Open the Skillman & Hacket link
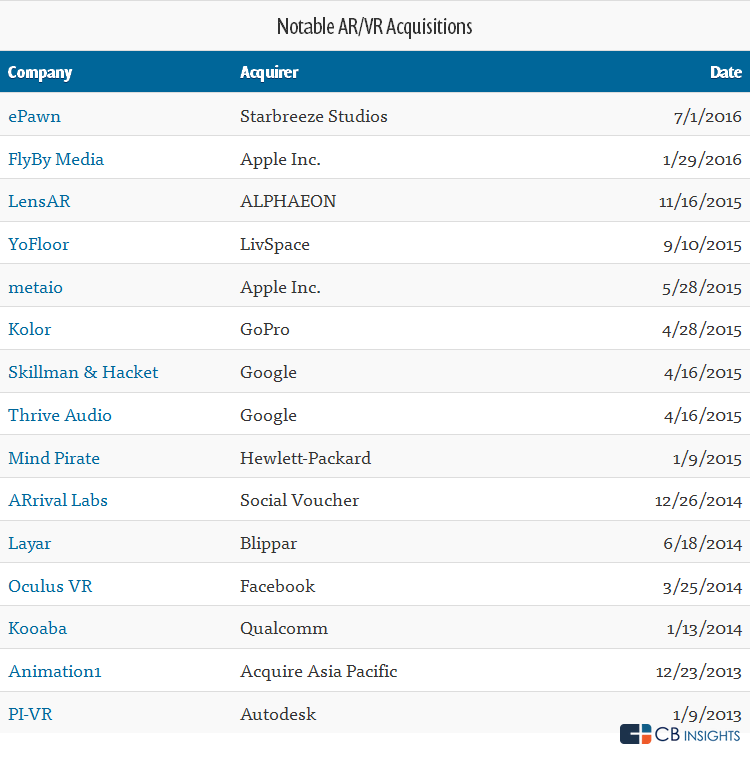Image resolution: width=753 pixels, height=763 pixels. 83,372
